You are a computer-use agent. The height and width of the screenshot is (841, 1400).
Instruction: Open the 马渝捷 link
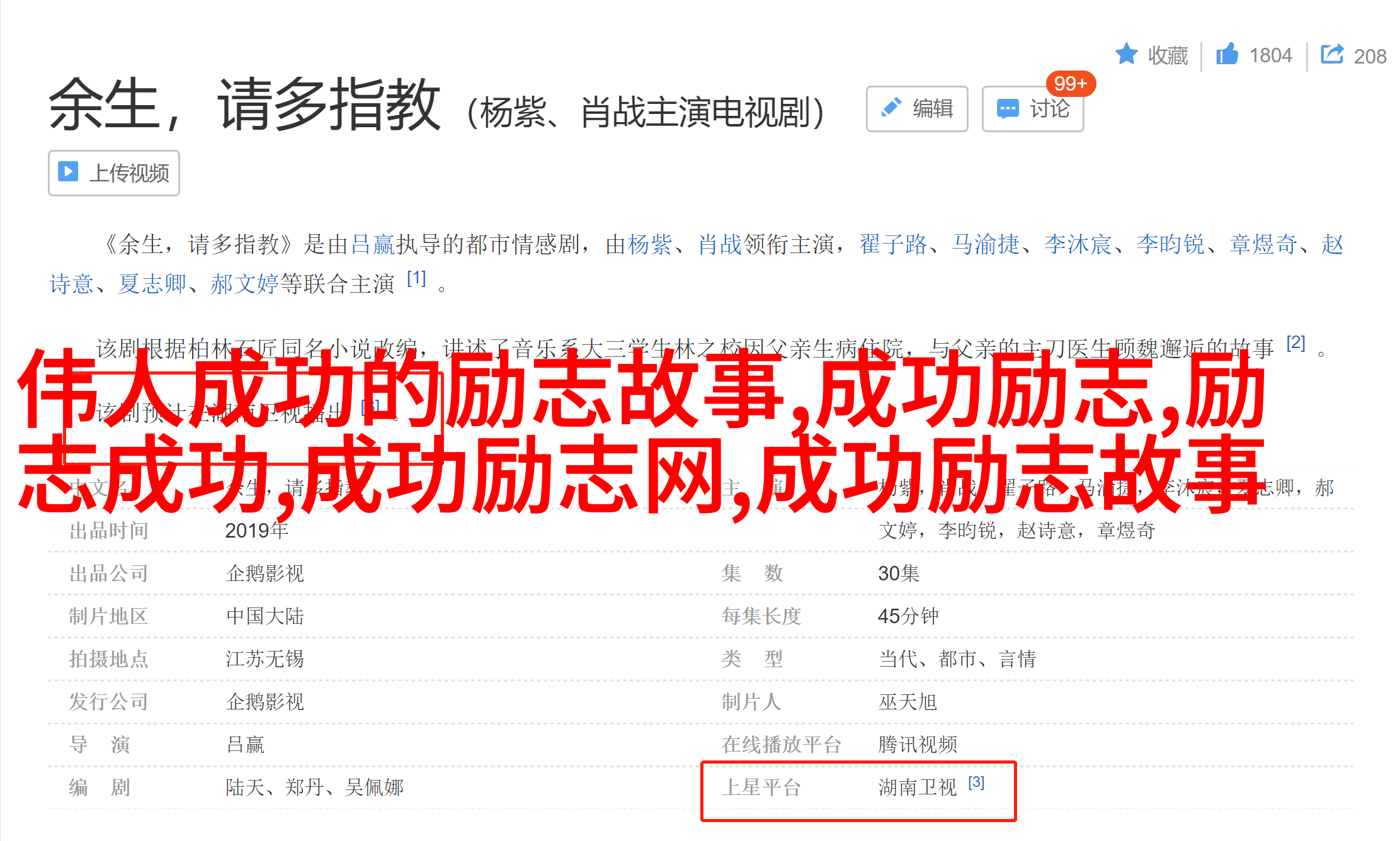pyautogui.click(x=986, y=244)
